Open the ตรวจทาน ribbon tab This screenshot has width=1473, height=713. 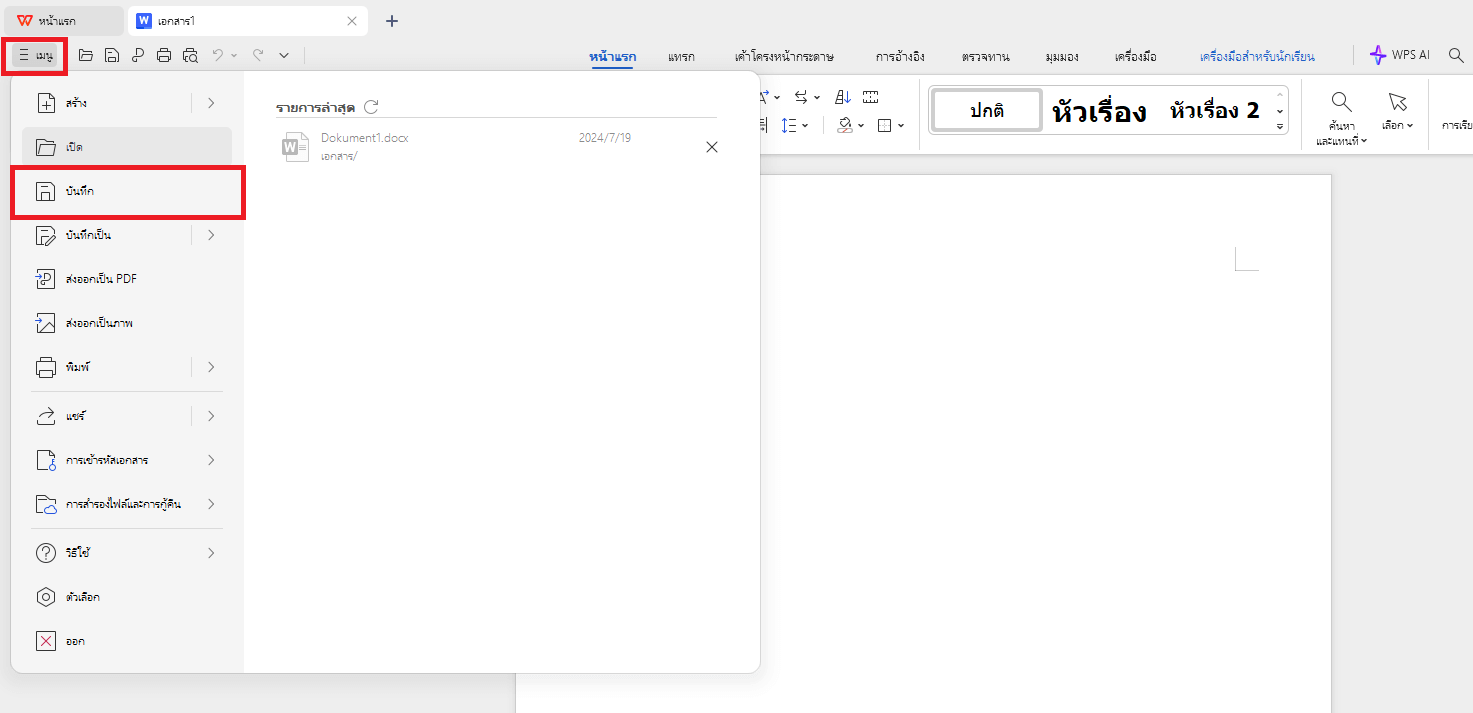pos(986,57)
